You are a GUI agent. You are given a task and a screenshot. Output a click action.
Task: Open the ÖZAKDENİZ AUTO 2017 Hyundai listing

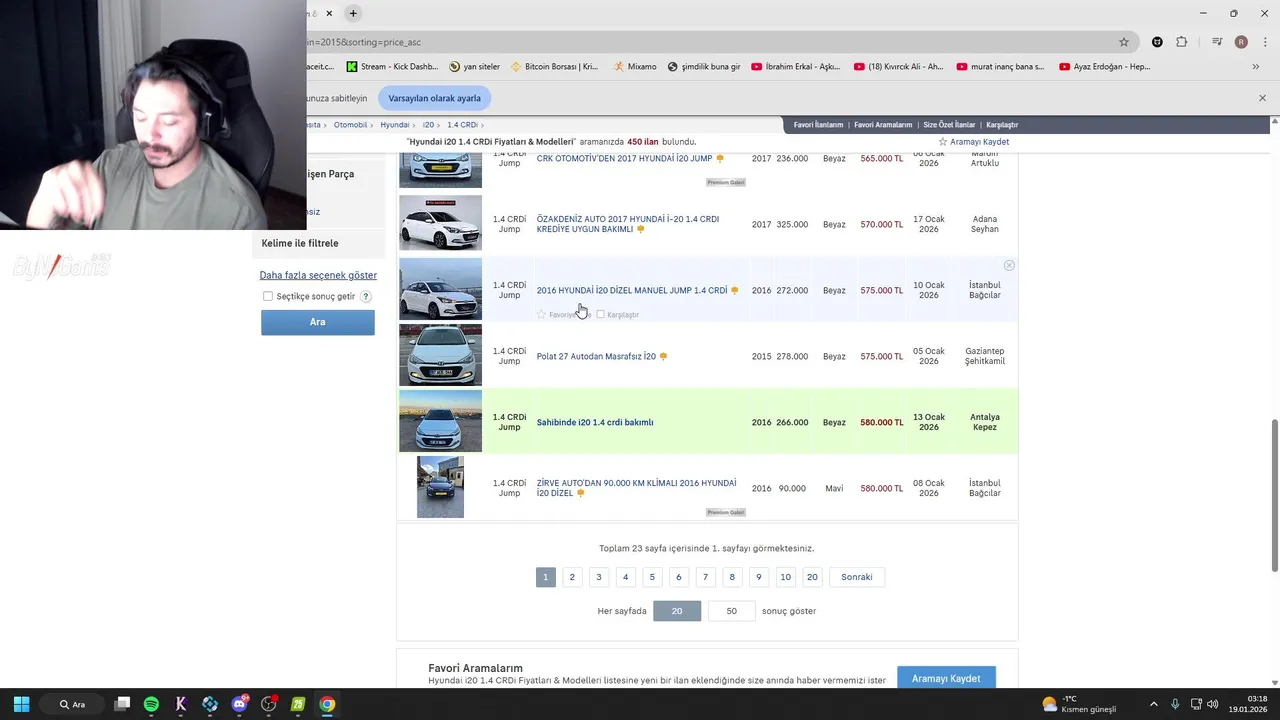click(x=627, y=224)
